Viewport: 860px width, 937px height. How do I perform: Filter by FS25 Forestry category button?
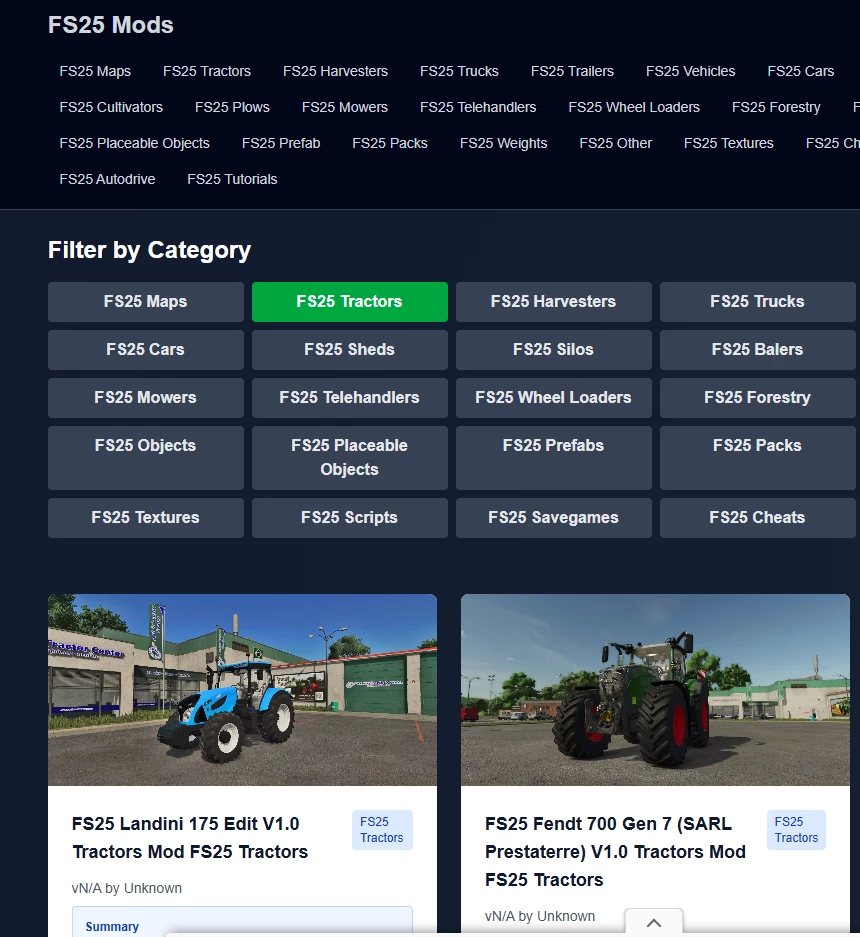[757, 397]
